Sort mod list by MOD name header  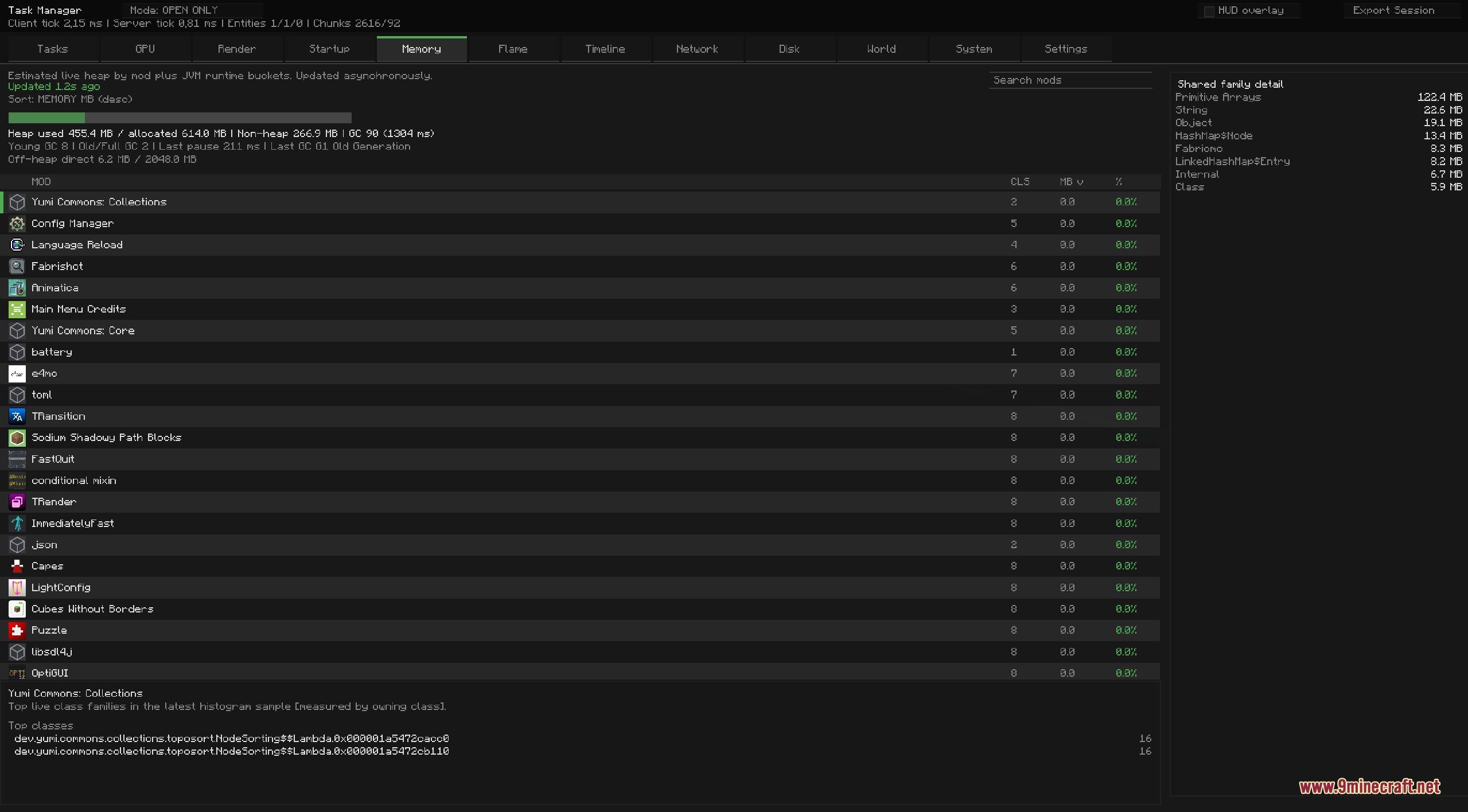coord(41,182)
